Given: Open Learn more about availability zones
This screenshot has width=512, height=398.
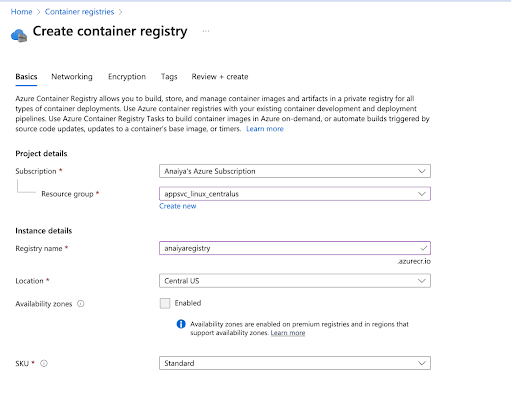Looking at the screenshot, I should [x=288, y=333].
